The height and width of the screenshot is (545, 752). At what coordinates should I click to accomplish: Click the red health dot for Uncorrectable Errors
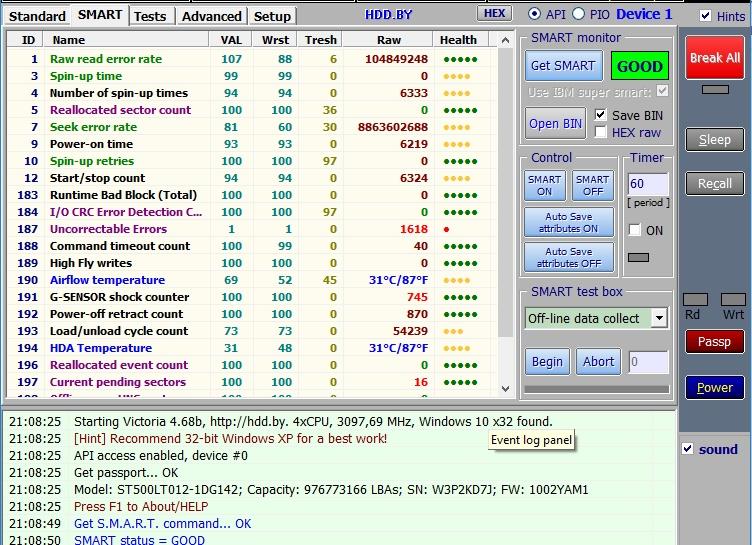[x=446, y=229]
